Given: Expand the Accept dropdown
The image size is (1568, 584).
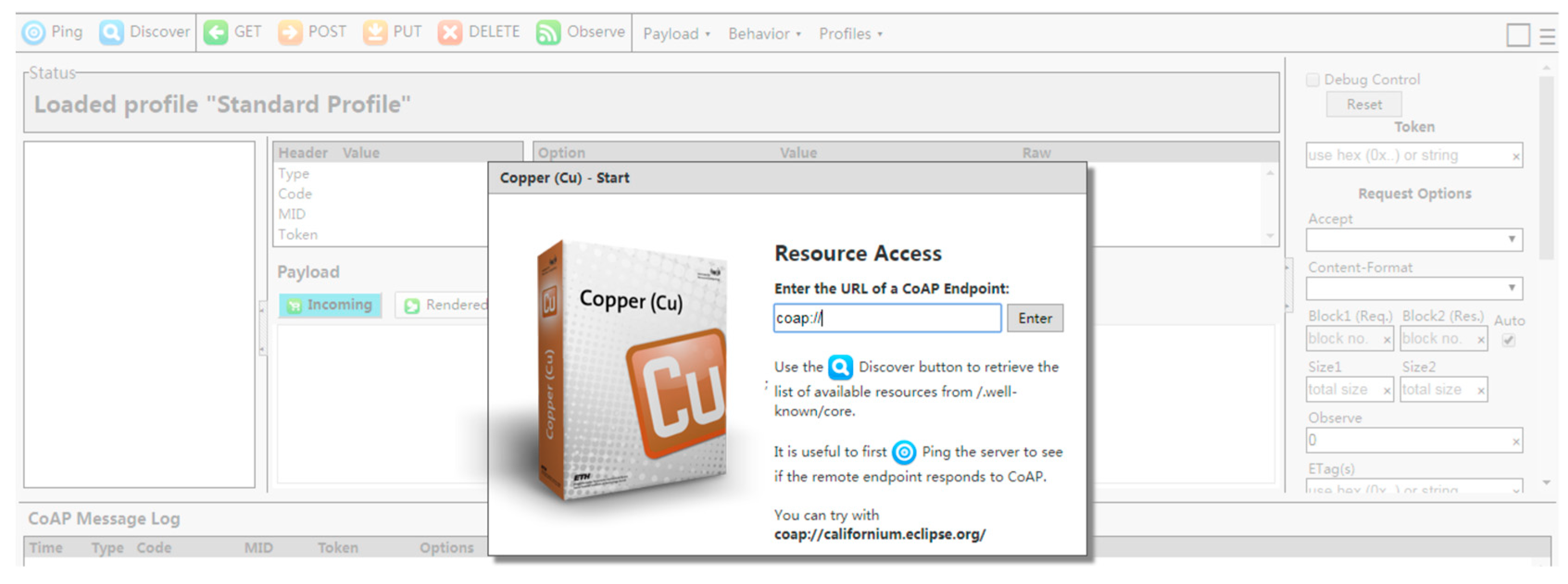Looking at the screenshot, I should (1413, 240).
